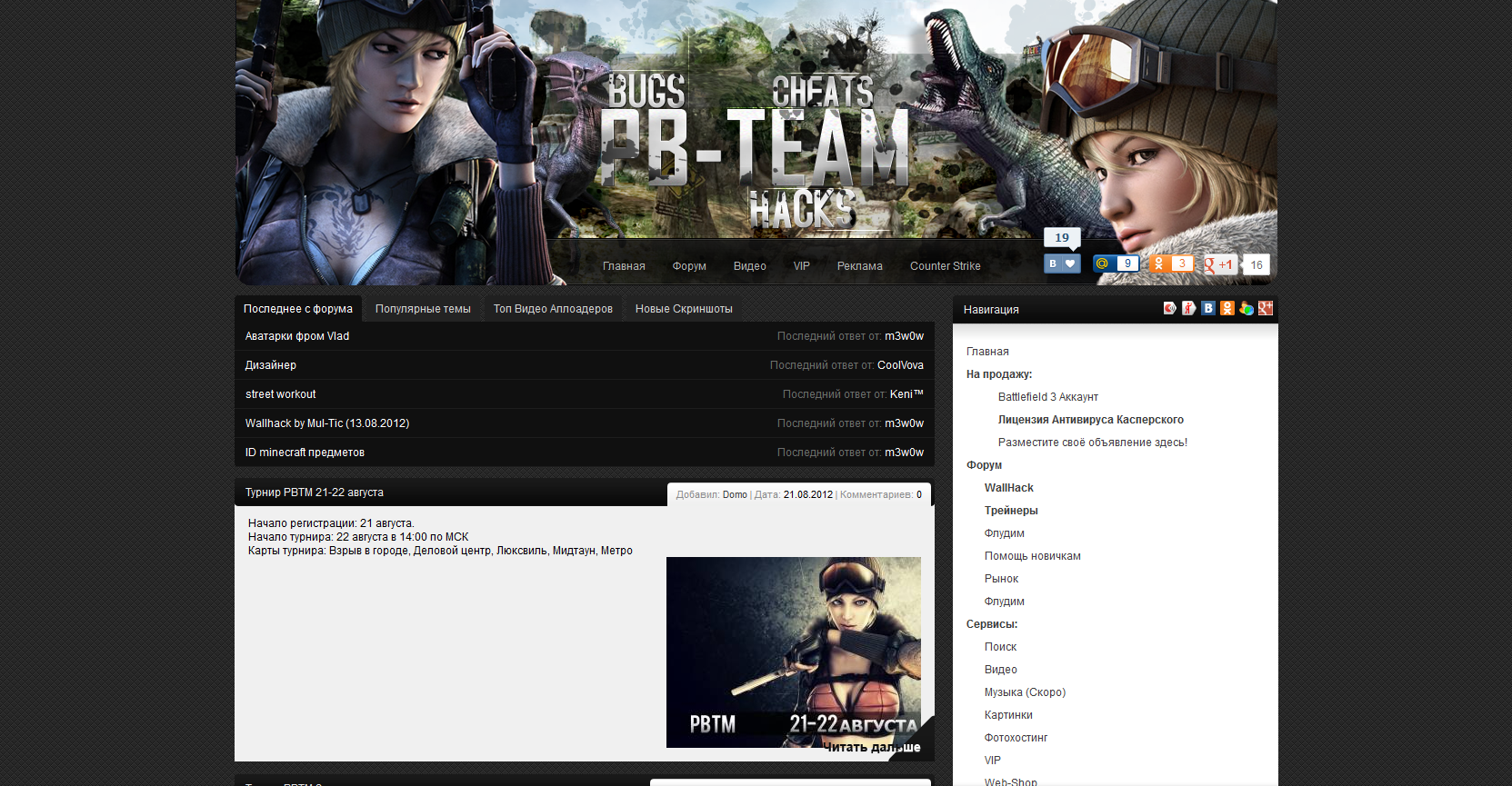Image resolution: width=1512 pixels, height=786 pixels.
Task: Open the WallHack forum section
Action: coord(1009,488)
